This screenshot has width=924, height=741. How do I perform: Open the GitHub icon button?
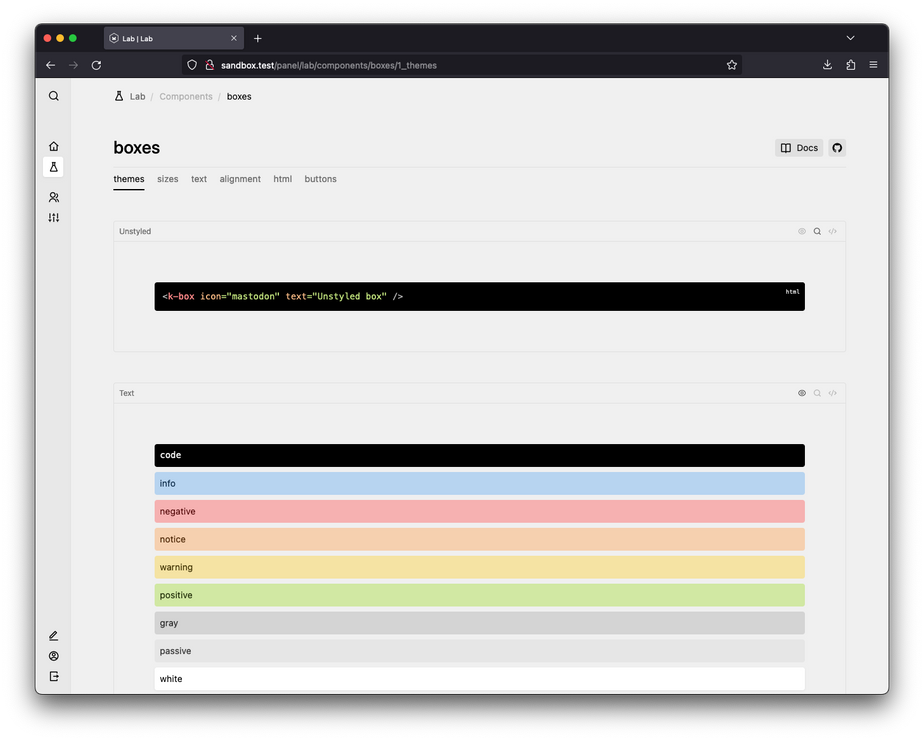(837, 148)
